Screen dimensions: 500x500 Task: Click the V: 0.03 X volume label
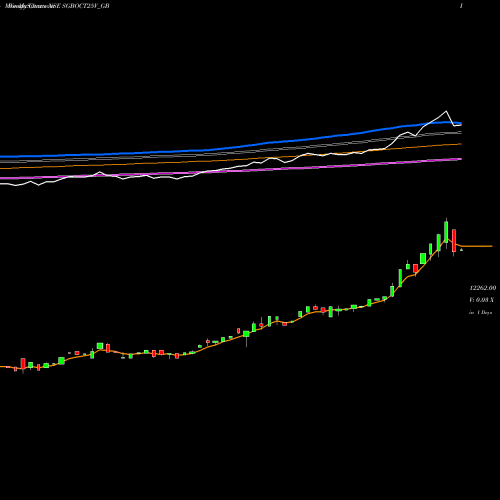tap(481, 300)
